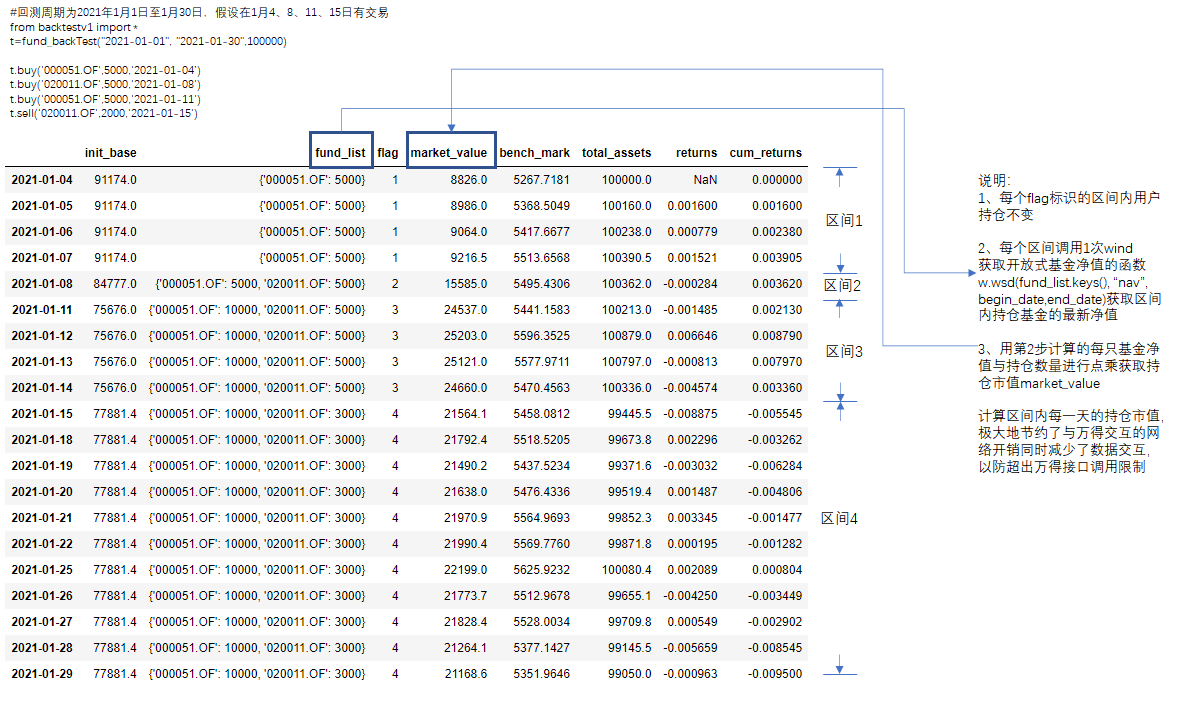Select the returns column header
The image size is (1190, 706).
click(x=696, y=153)
